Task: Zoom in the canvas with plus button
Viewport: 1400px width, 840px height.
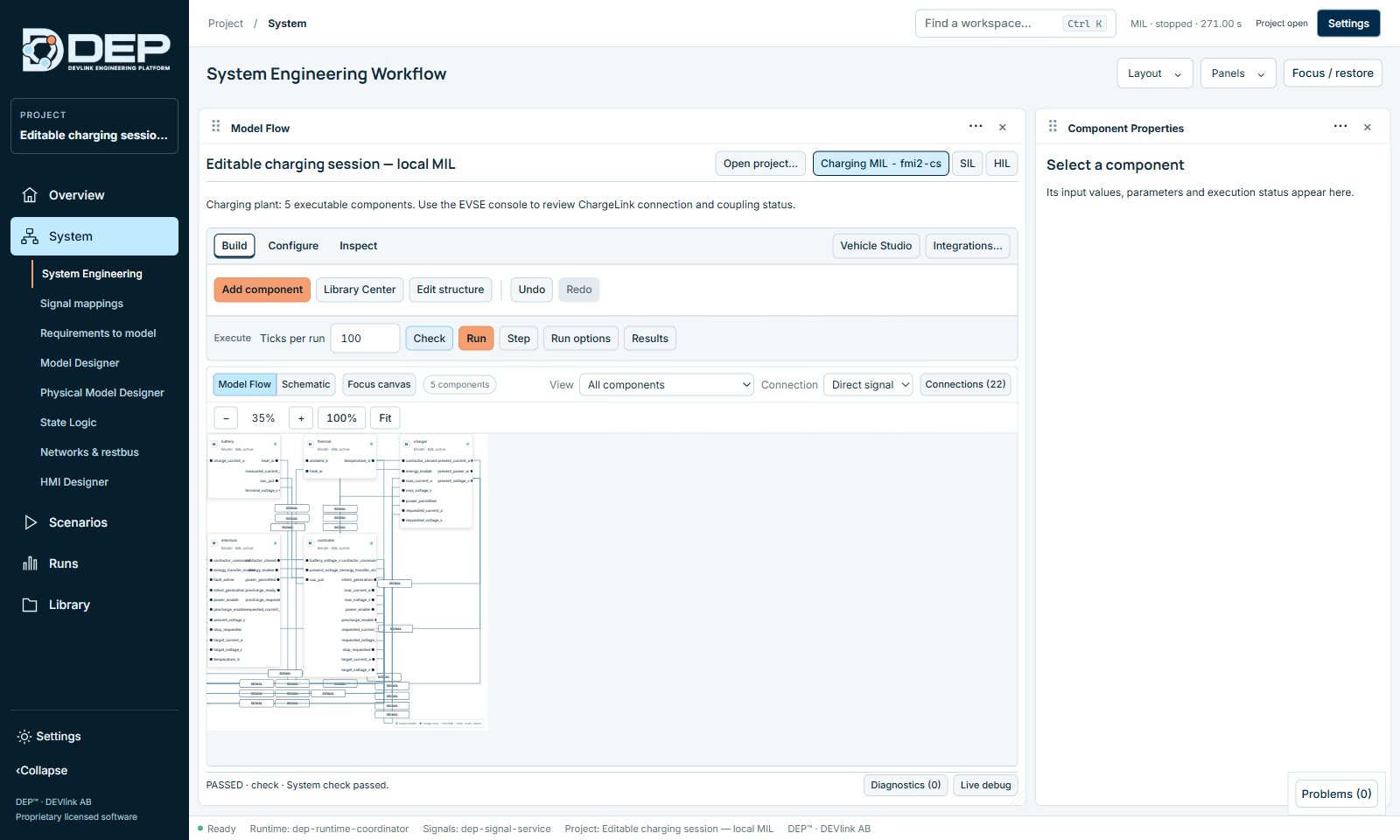Action: coord(301,418)
